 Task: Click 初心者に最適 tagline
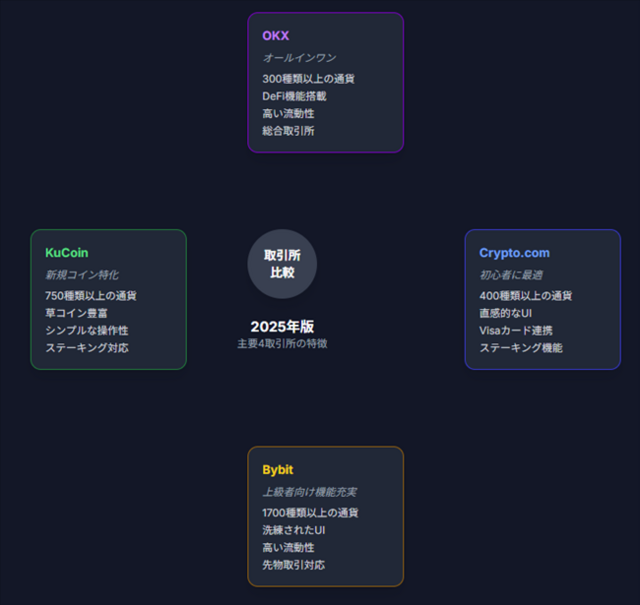(x=511, y=275)
